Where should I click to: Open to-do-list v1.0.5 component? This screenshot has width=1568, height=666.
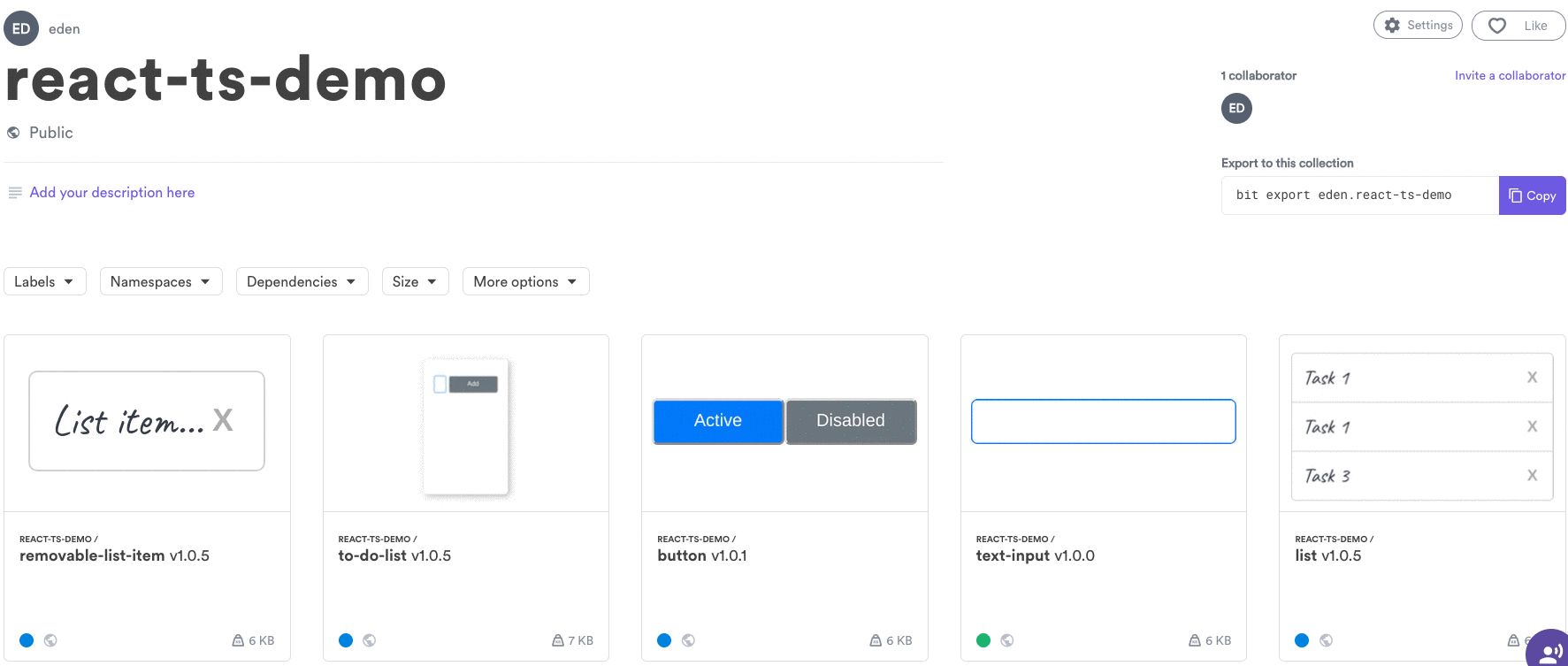point(394,555)
